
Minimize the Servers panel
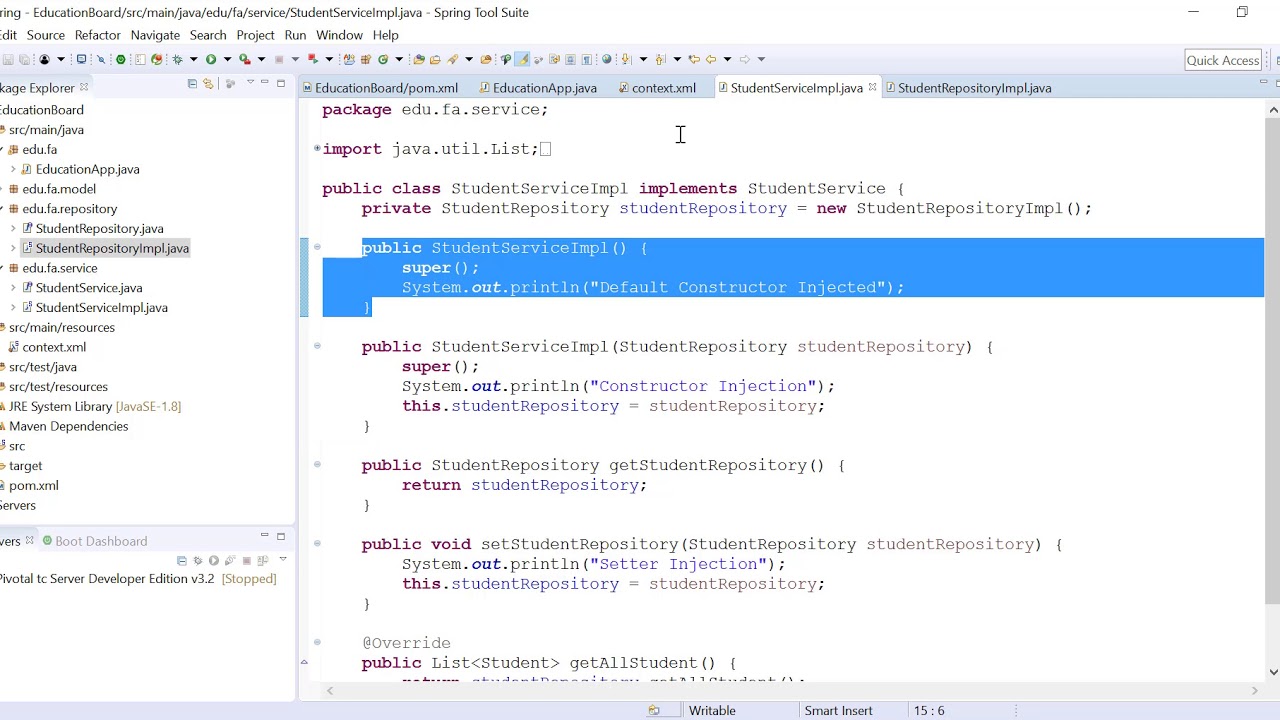click(265, 535)
